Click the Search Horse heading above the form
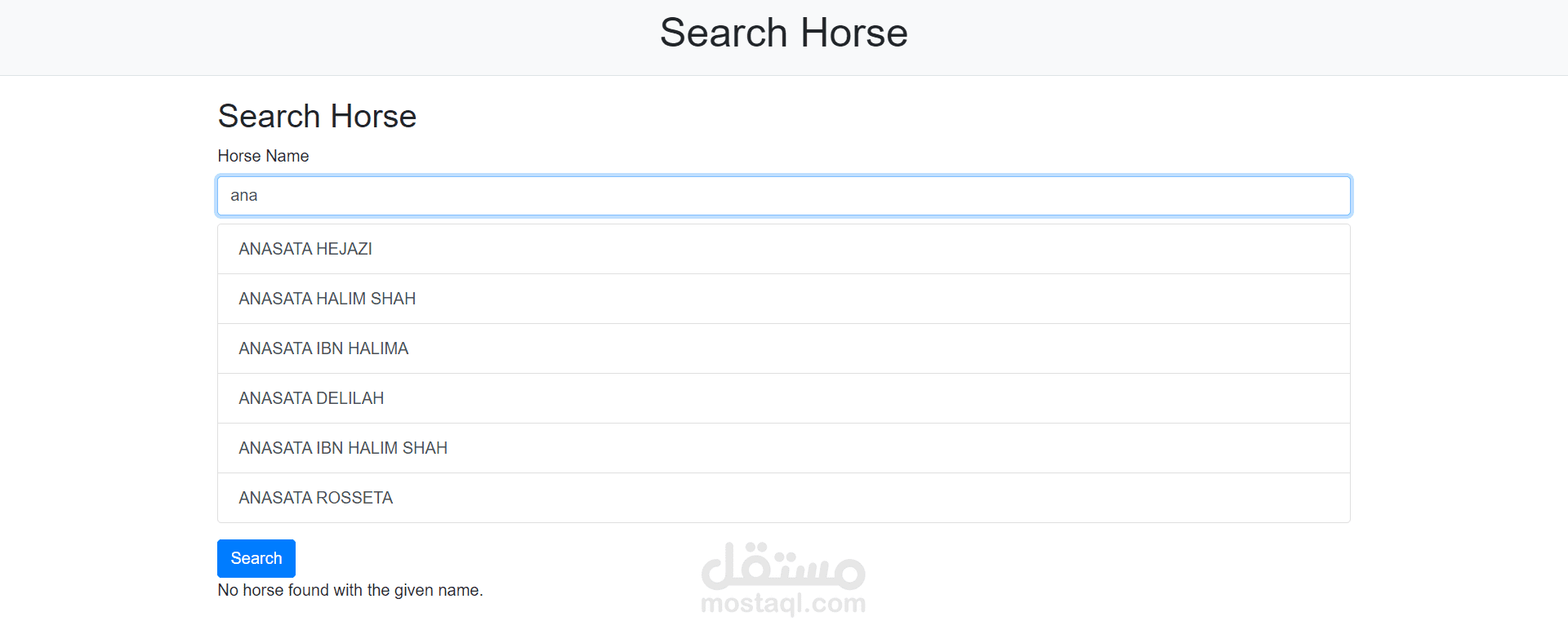The image size is (1568, 630). (x=317, y=117)
